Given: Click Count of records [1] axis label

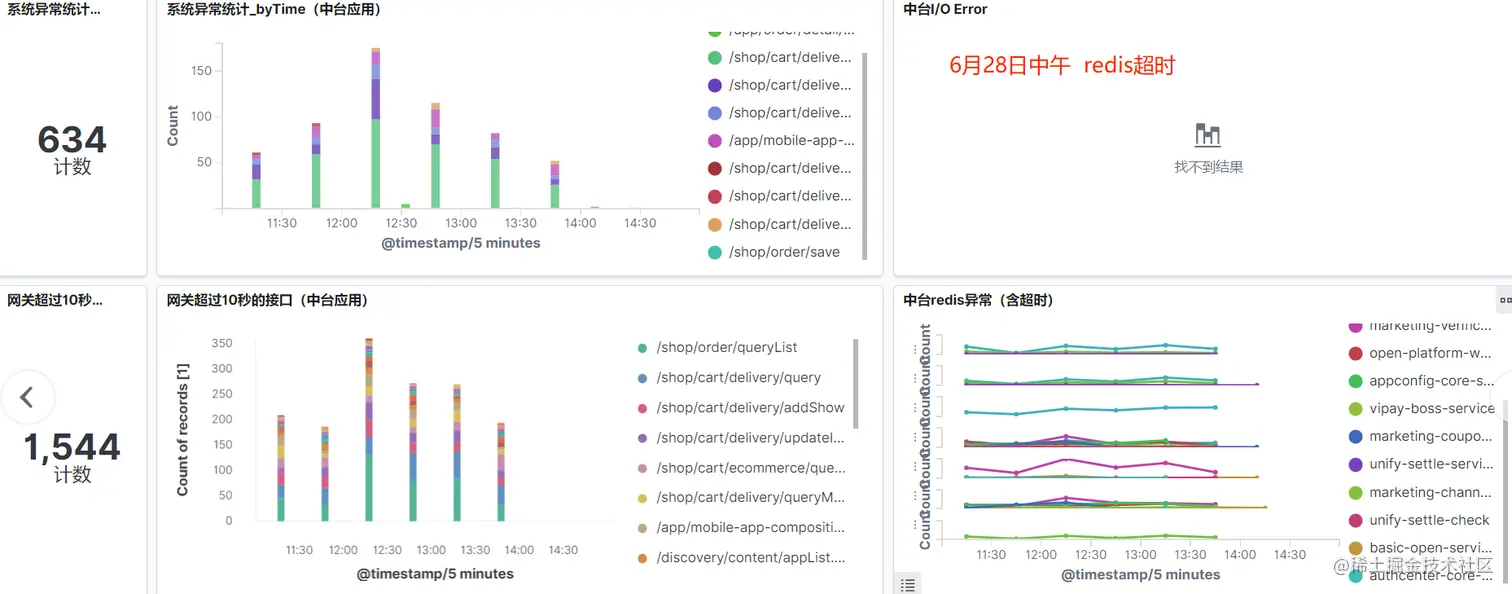Looking at the screenshot, I should (183, 430).
